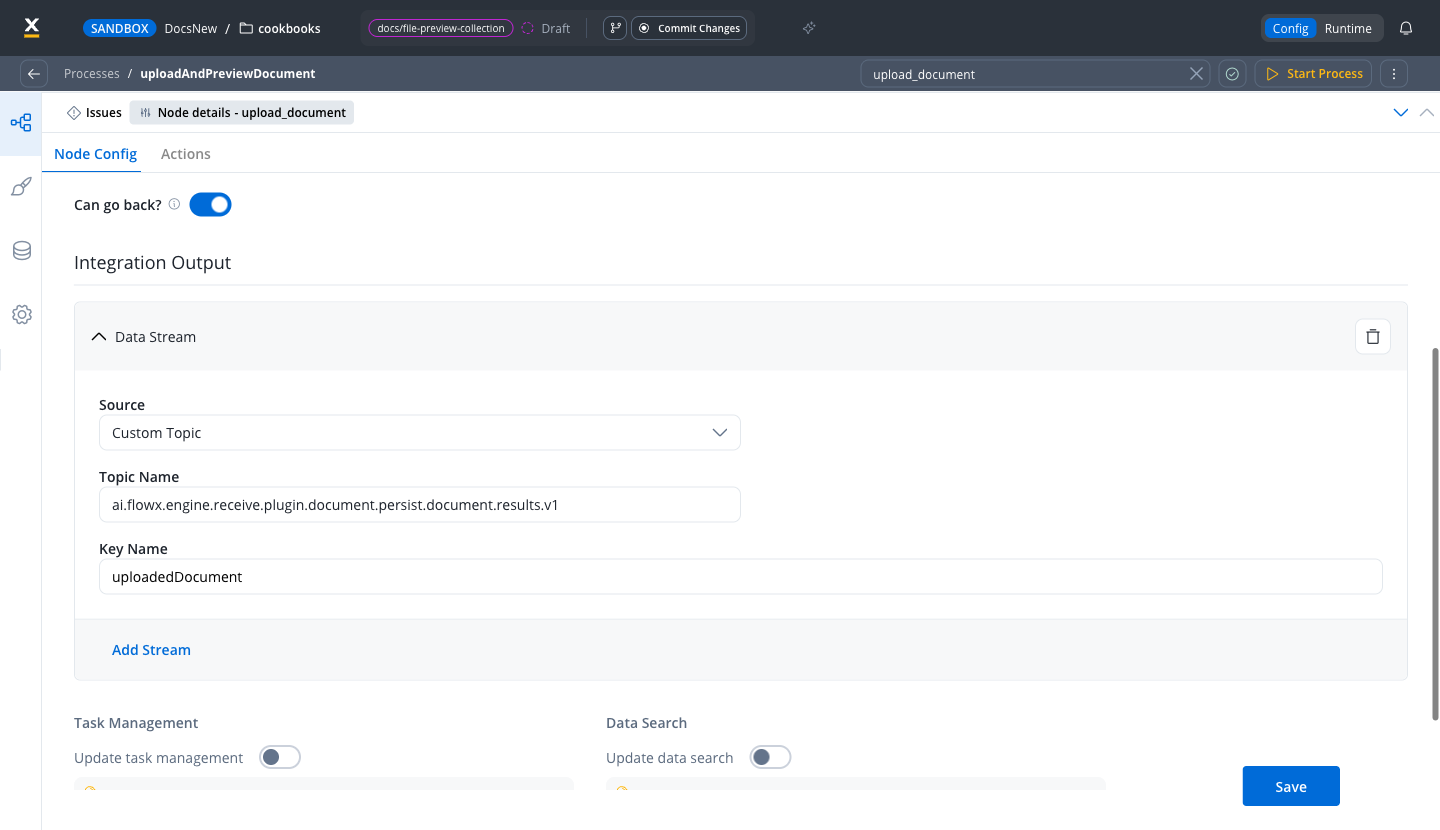Delete the Data Stream with trash icon
Viewport: 1440px width, 830px height.
pyautogui.click(x=1373, y=337)
